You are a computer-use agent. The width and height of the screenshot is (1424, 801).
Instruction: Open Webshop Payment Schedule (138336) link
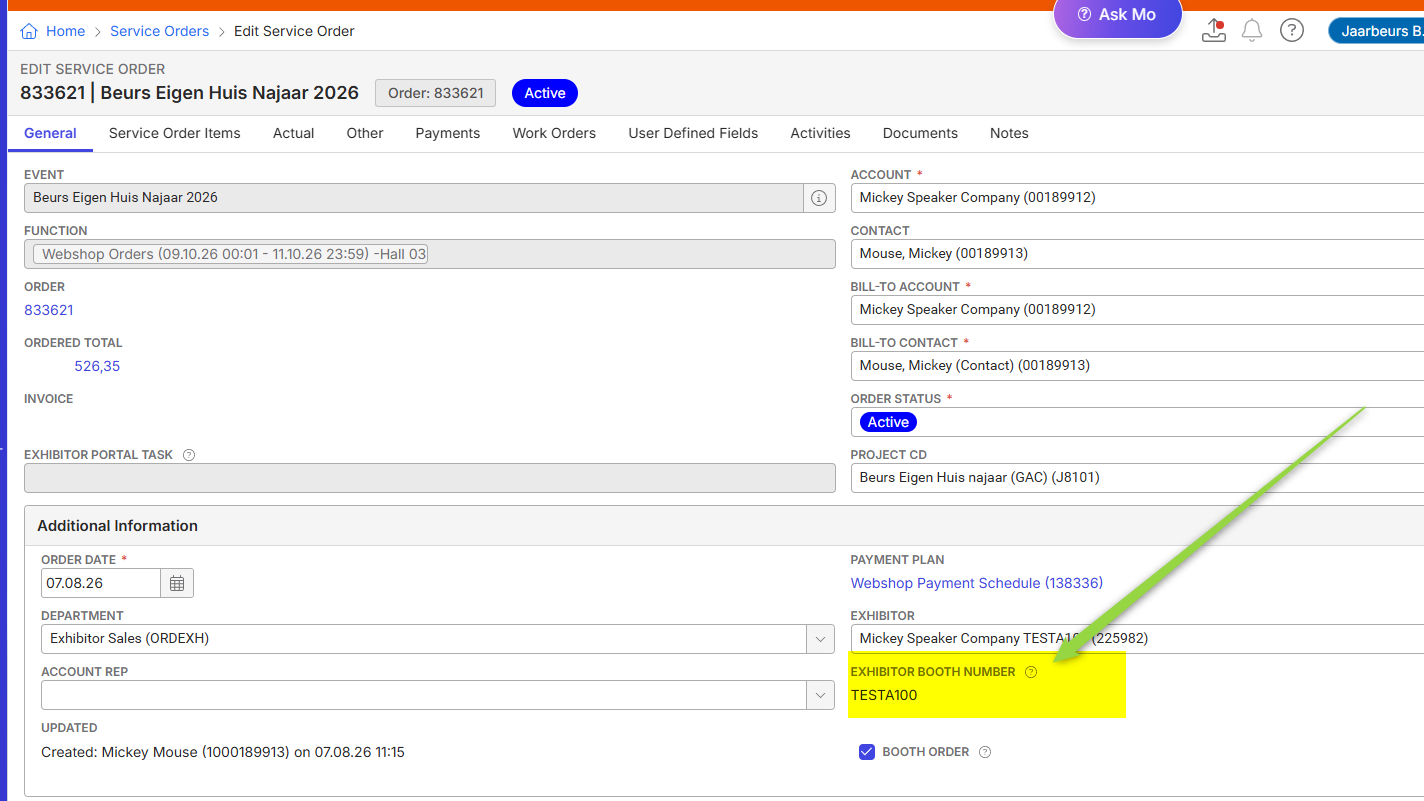(977, 583)
